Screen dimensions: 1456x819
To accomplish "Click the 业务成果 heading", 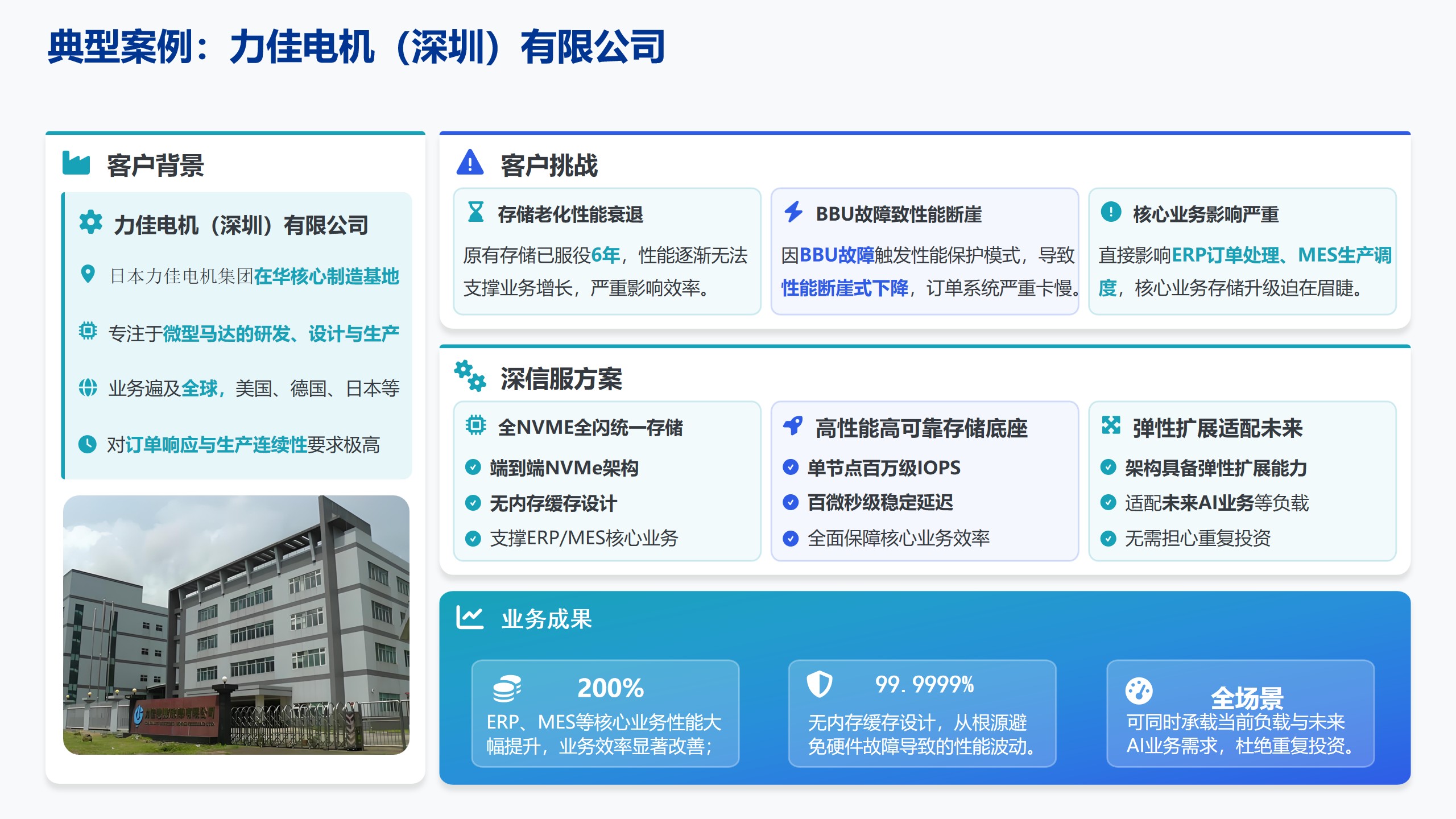I will point(547,619).
